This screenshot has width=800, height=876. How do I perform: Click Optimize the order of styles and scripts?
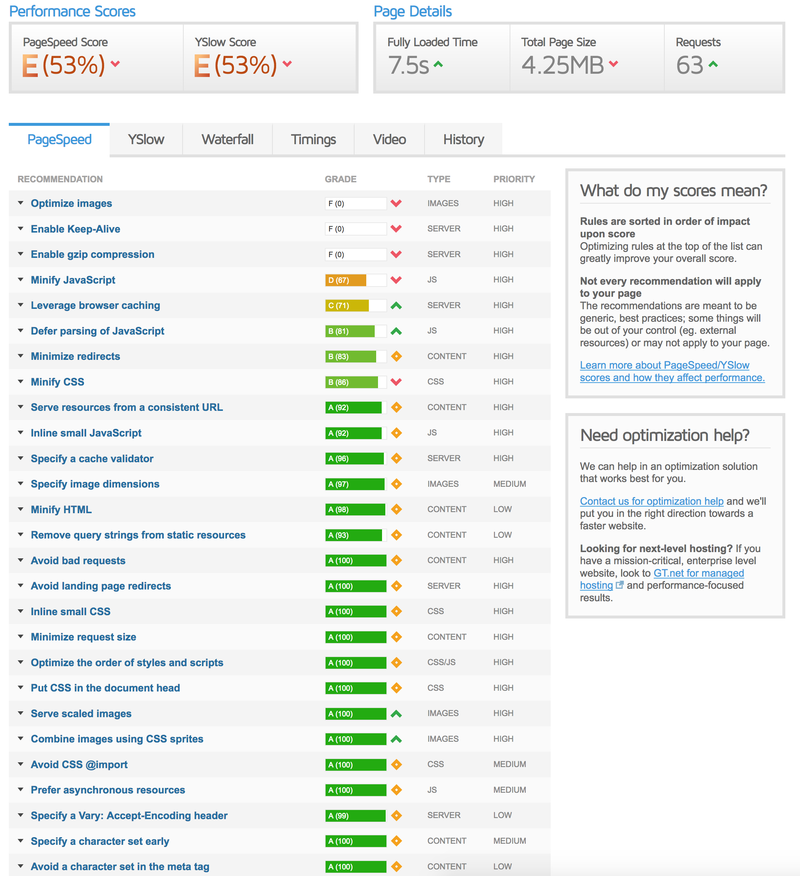point(127,663)
